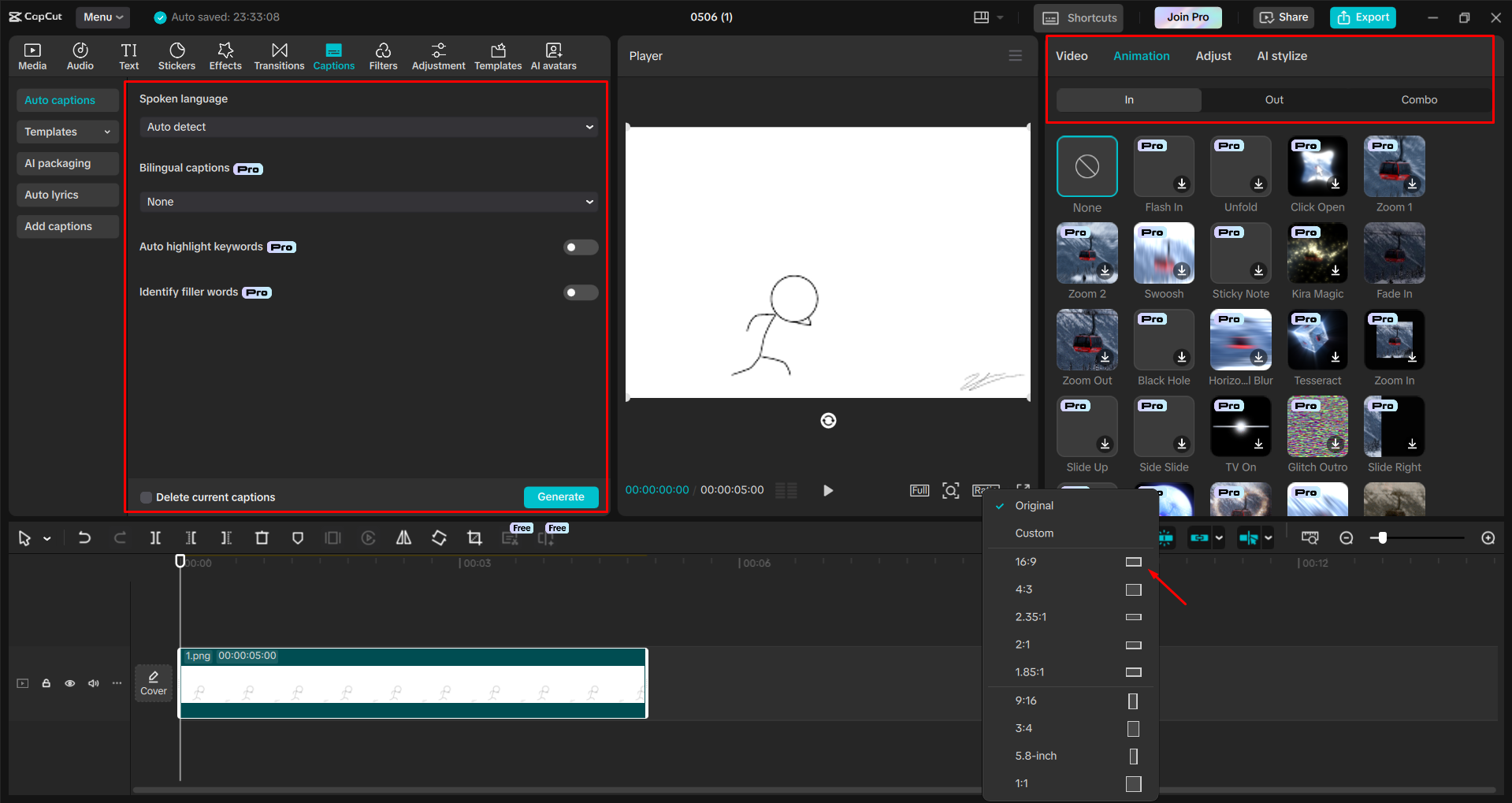Open the Spoken language Auto detect dropdown
The width and height of the screenshot is (1512, 803).
click(367, 126)
